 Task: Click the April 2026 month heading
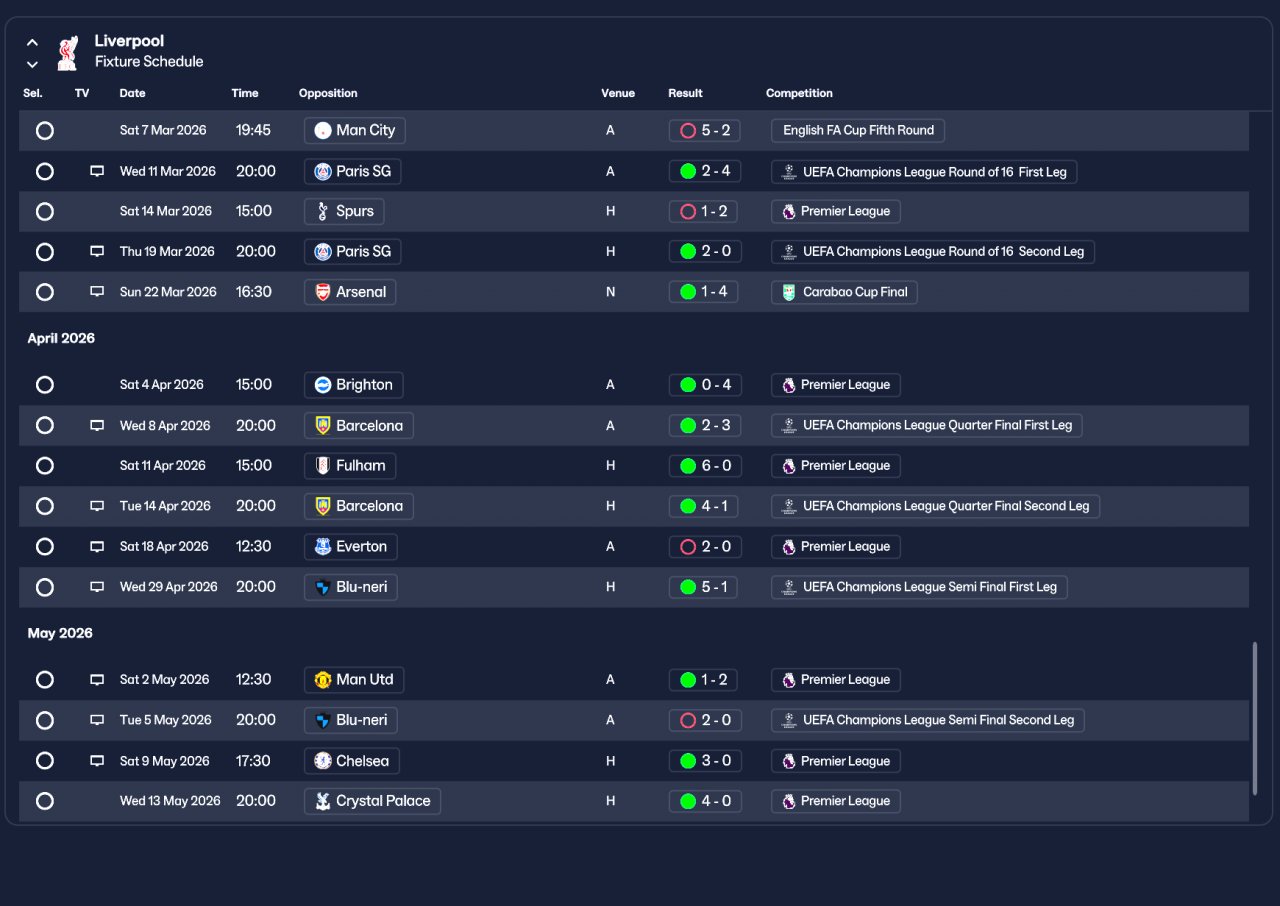tap(61, 338)
